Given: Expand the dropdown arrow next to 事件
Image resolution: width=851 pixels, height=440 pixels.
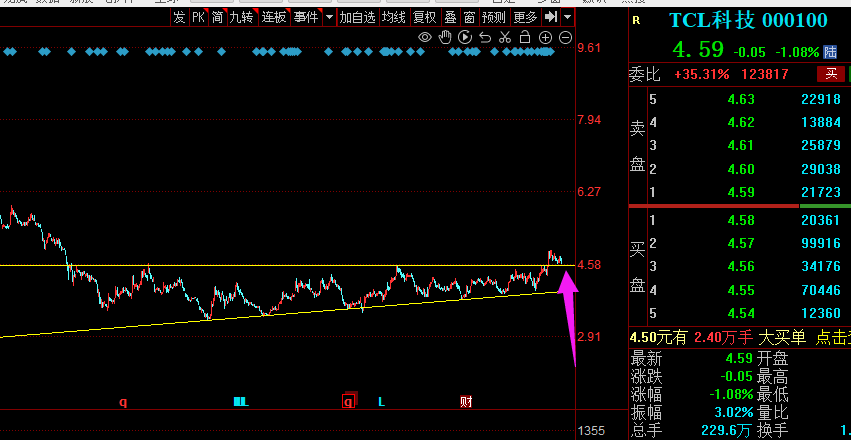Looking at the screenshot, I should coord(329,17).
